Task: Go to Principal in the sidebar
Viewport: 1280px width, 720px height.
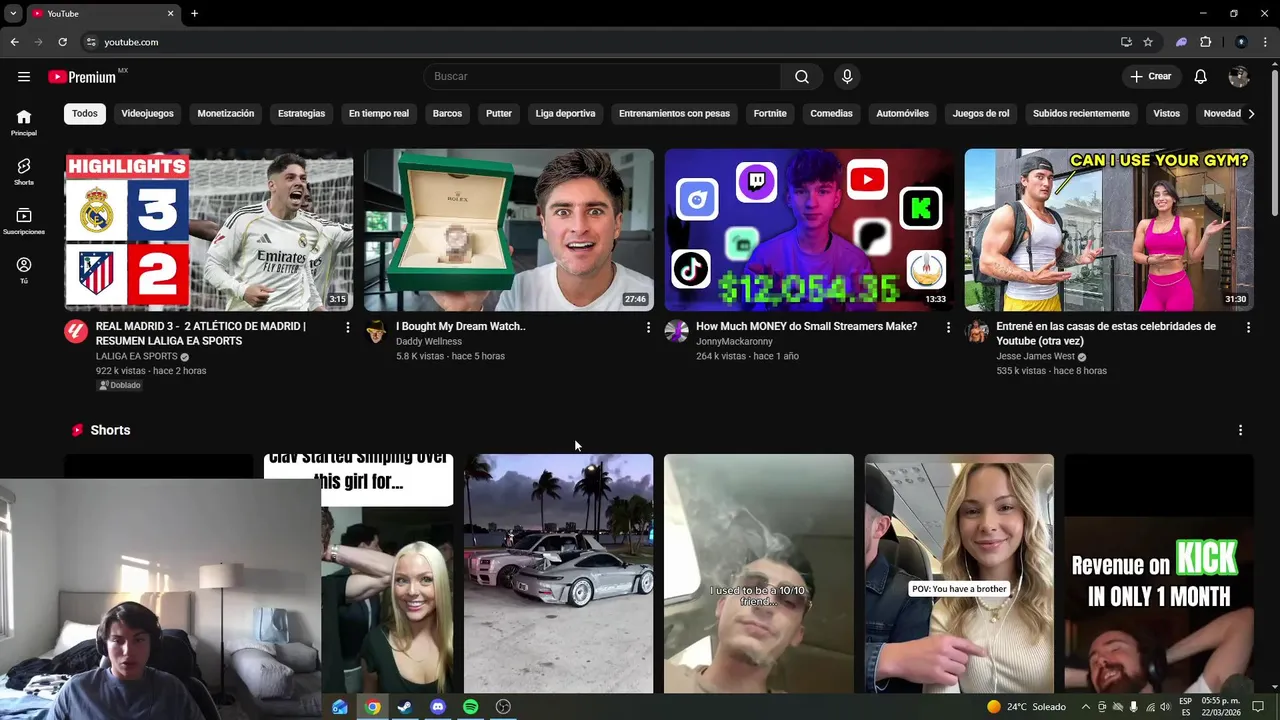Action: click(x=24, y=122)
